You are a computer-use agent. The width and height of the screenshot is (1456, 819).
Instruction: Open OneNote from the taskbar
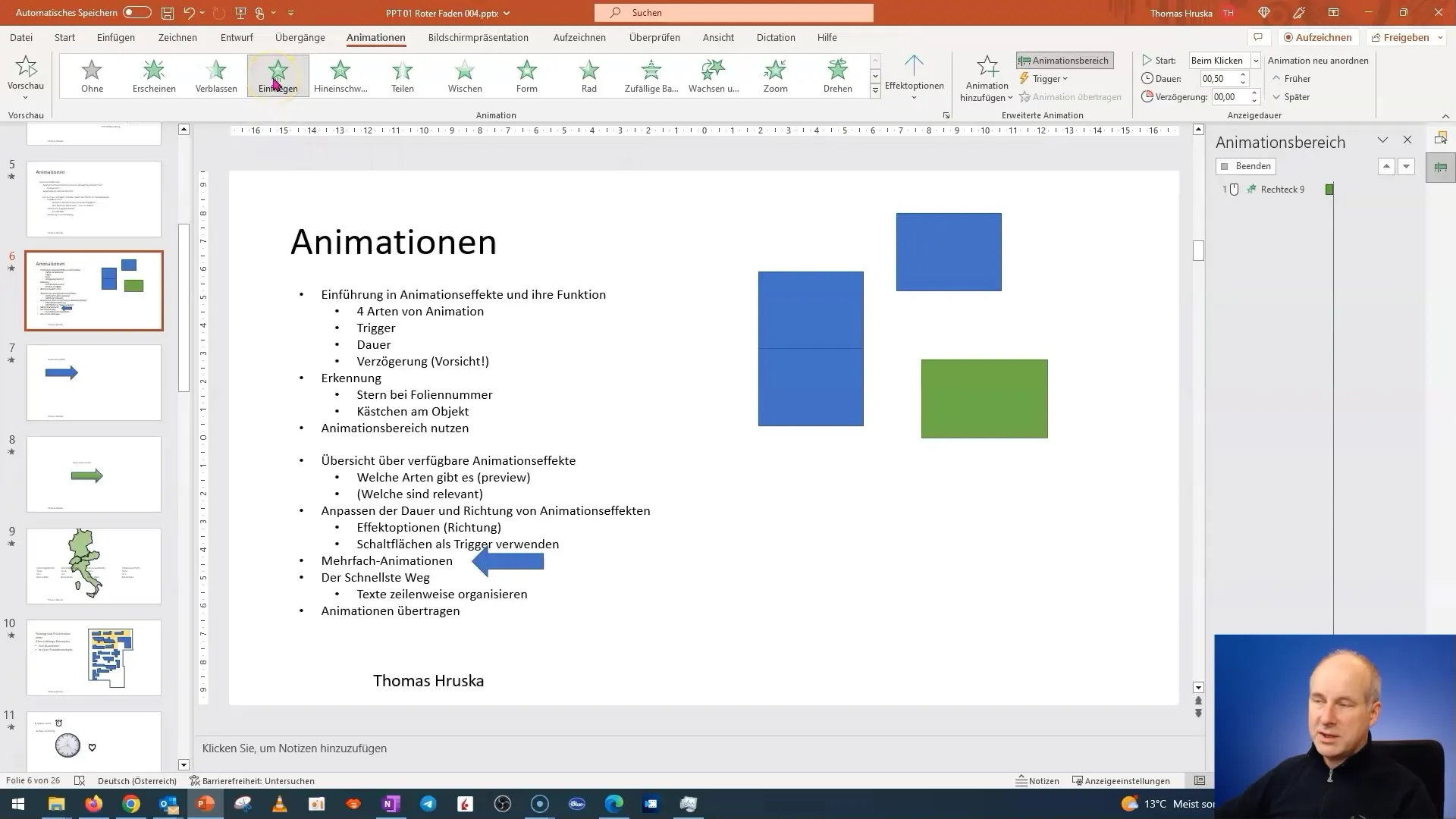pos(391,804)
